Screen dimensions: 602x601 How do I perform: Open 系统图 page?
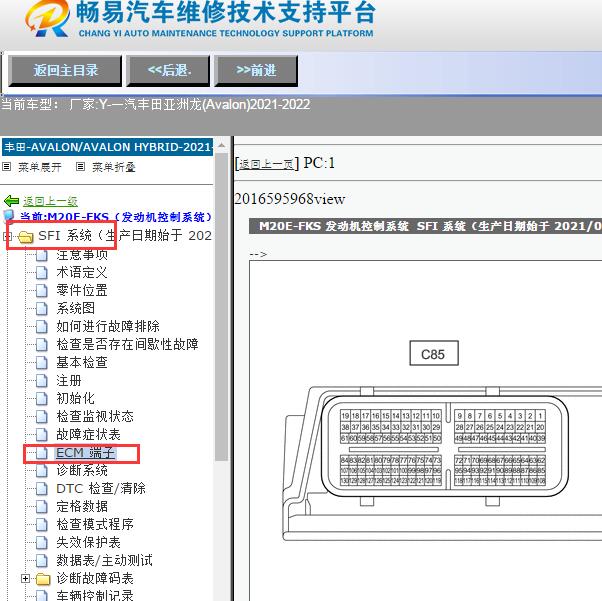(75, 308)
